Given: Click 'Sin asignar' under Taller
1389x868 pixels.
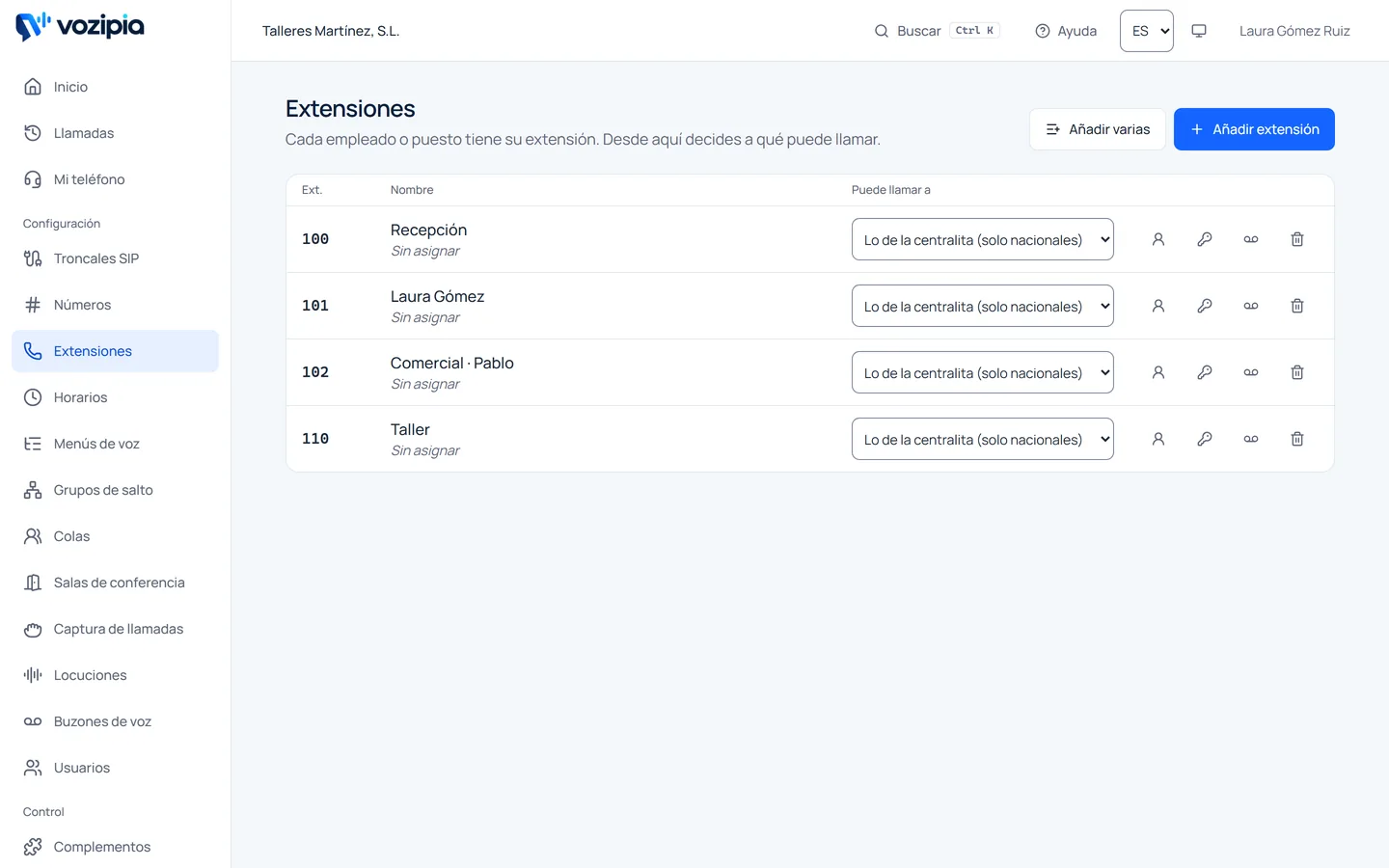Looking at the screenshot, I should tap(425, 450).
